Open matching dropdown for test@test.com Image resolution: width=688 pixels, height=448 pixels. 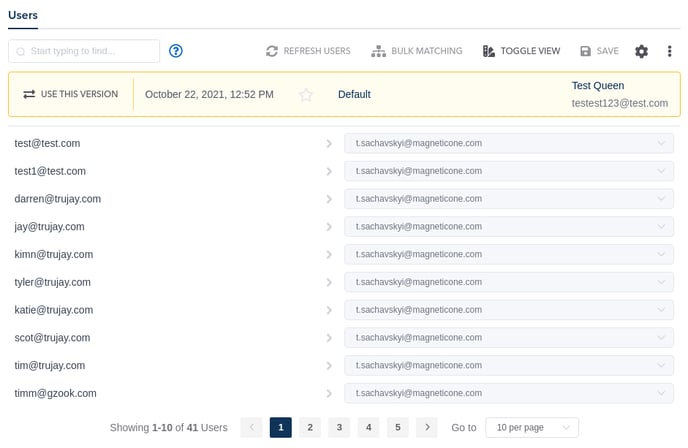(x=509, y=143)
